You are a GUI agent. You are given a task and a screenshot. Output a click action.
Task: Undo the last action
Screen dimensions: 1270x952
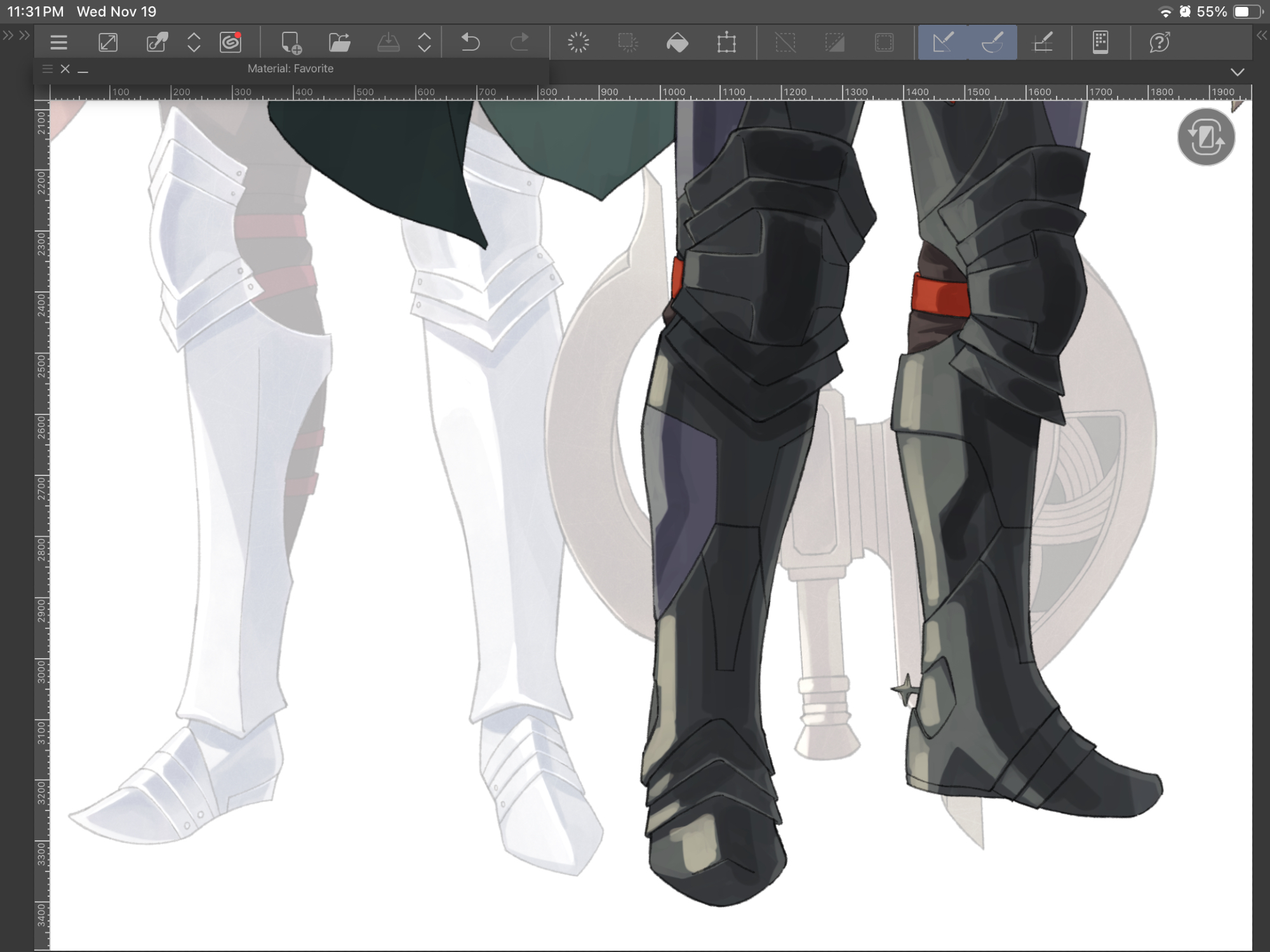(470, 43)
